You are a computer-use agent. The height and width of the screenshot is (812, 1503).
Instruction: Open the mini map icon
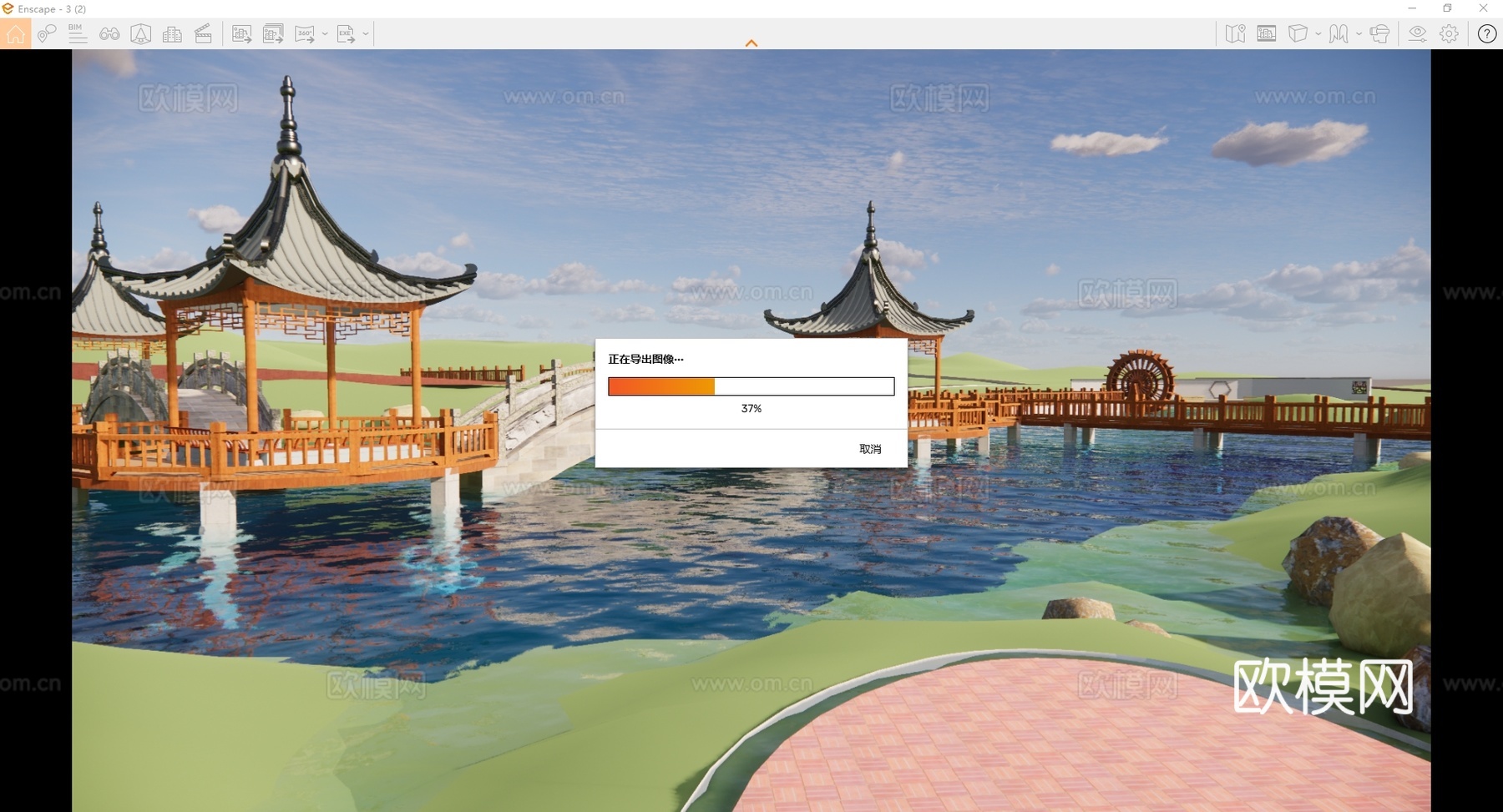[1236, 34]
